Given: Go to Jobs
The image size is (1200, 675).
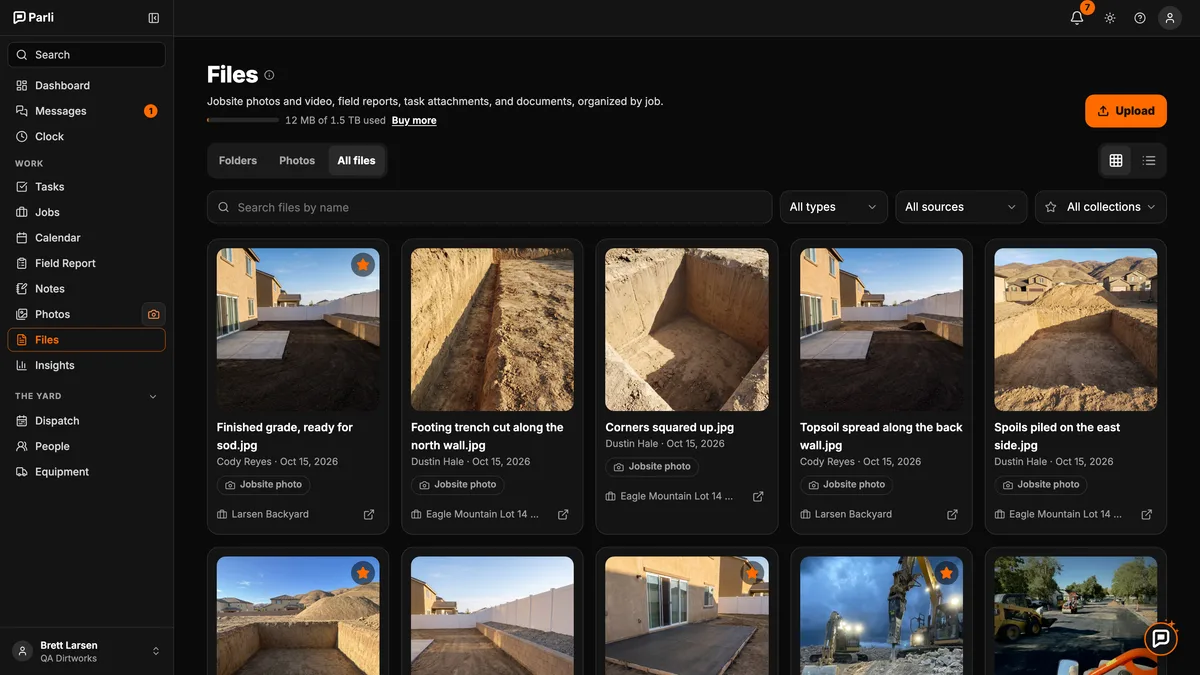Looking at the screenshot, I should pyautogui.click(x=86, y=212).
